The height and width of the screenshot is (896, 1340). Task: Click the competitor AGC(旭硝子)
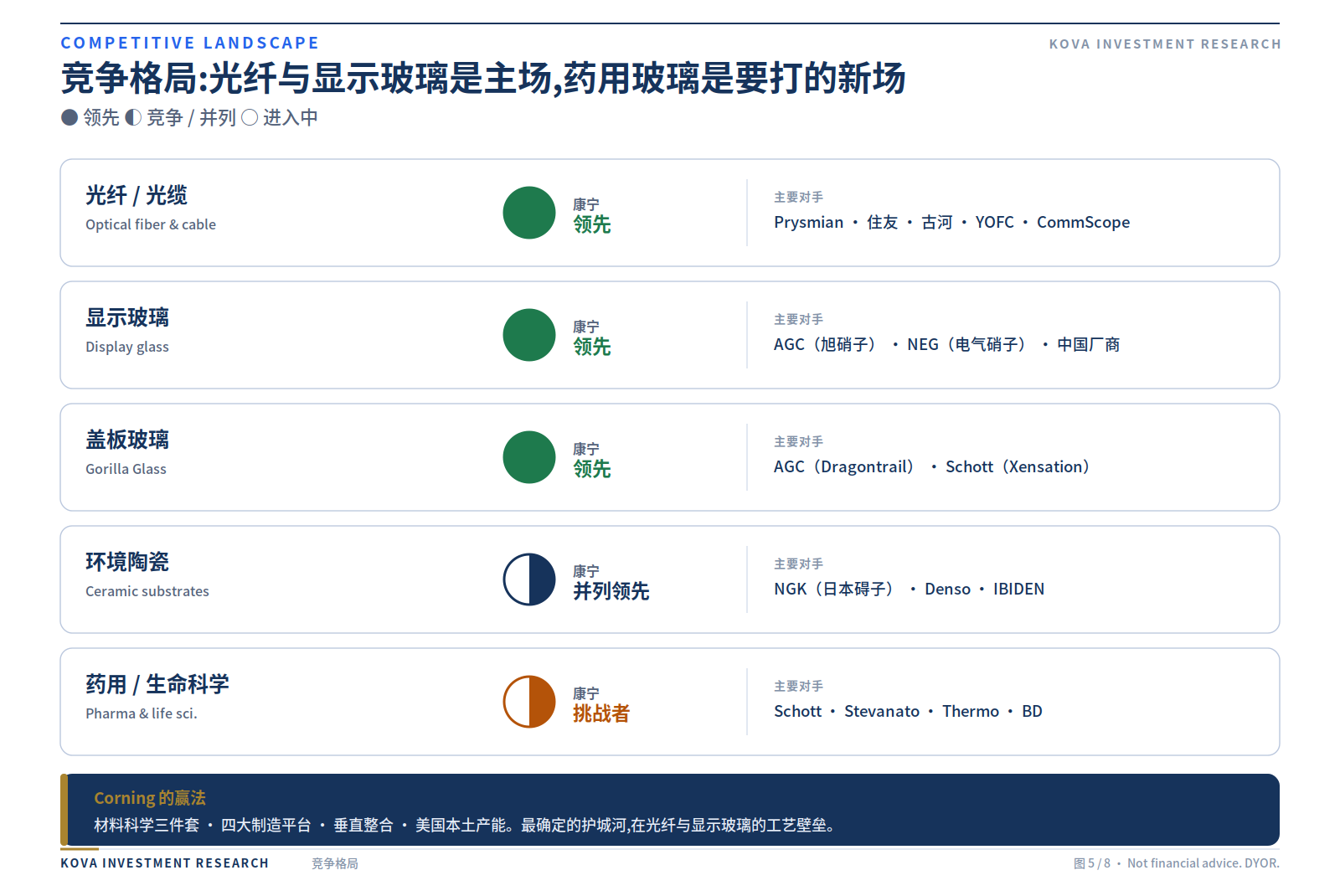(x=827, y=344)
